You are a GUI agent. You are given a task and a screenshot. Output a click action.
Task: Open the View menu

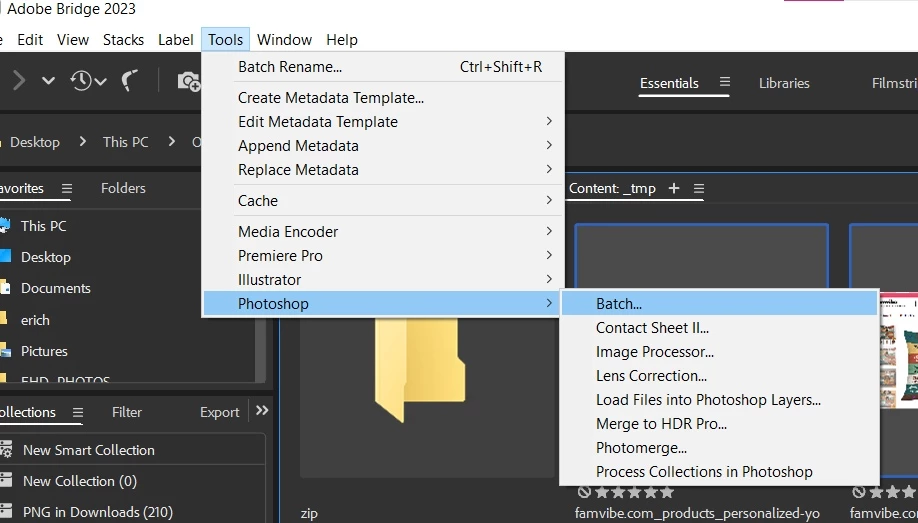click(x=73, y=40)
